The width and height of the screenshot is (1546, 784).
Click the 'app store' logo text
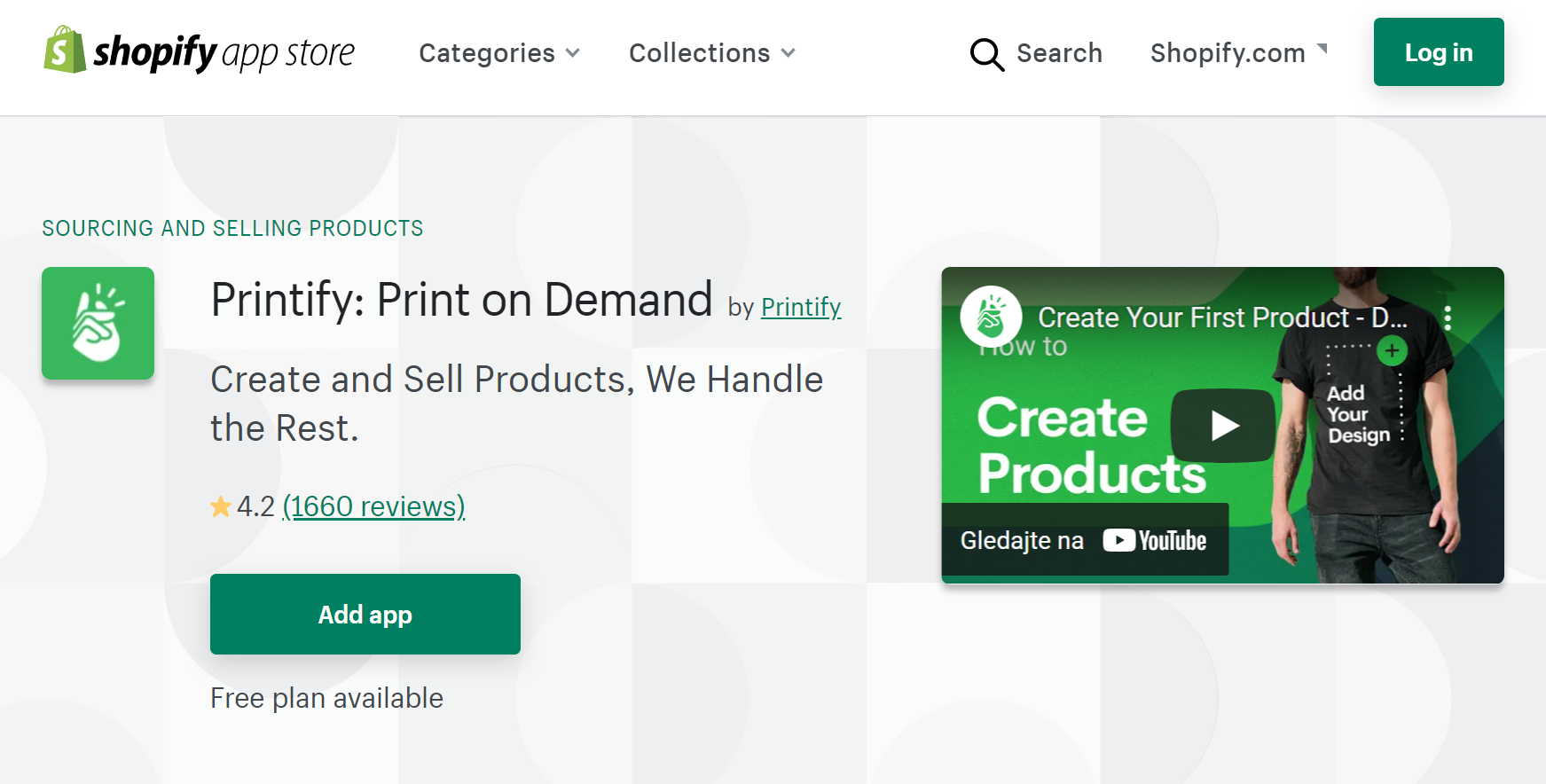[x=288, y=54]
